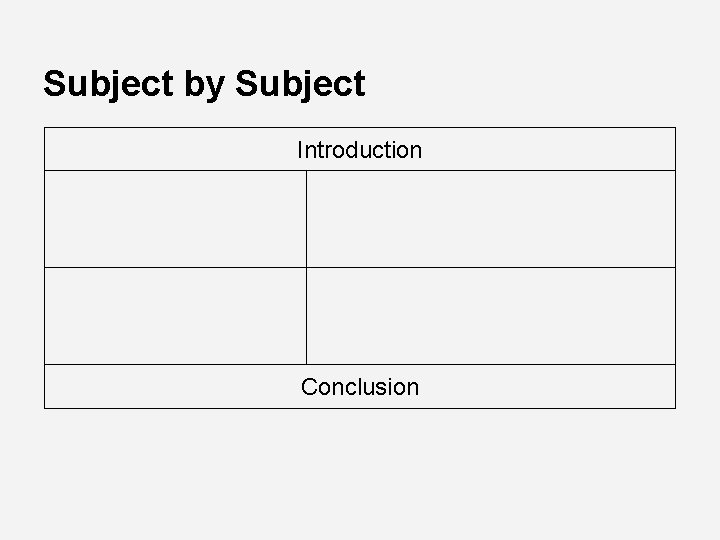Viewport: 720px width, 540px height.
Task: Click the table's right outer border
Action: (x=675, y=267)
